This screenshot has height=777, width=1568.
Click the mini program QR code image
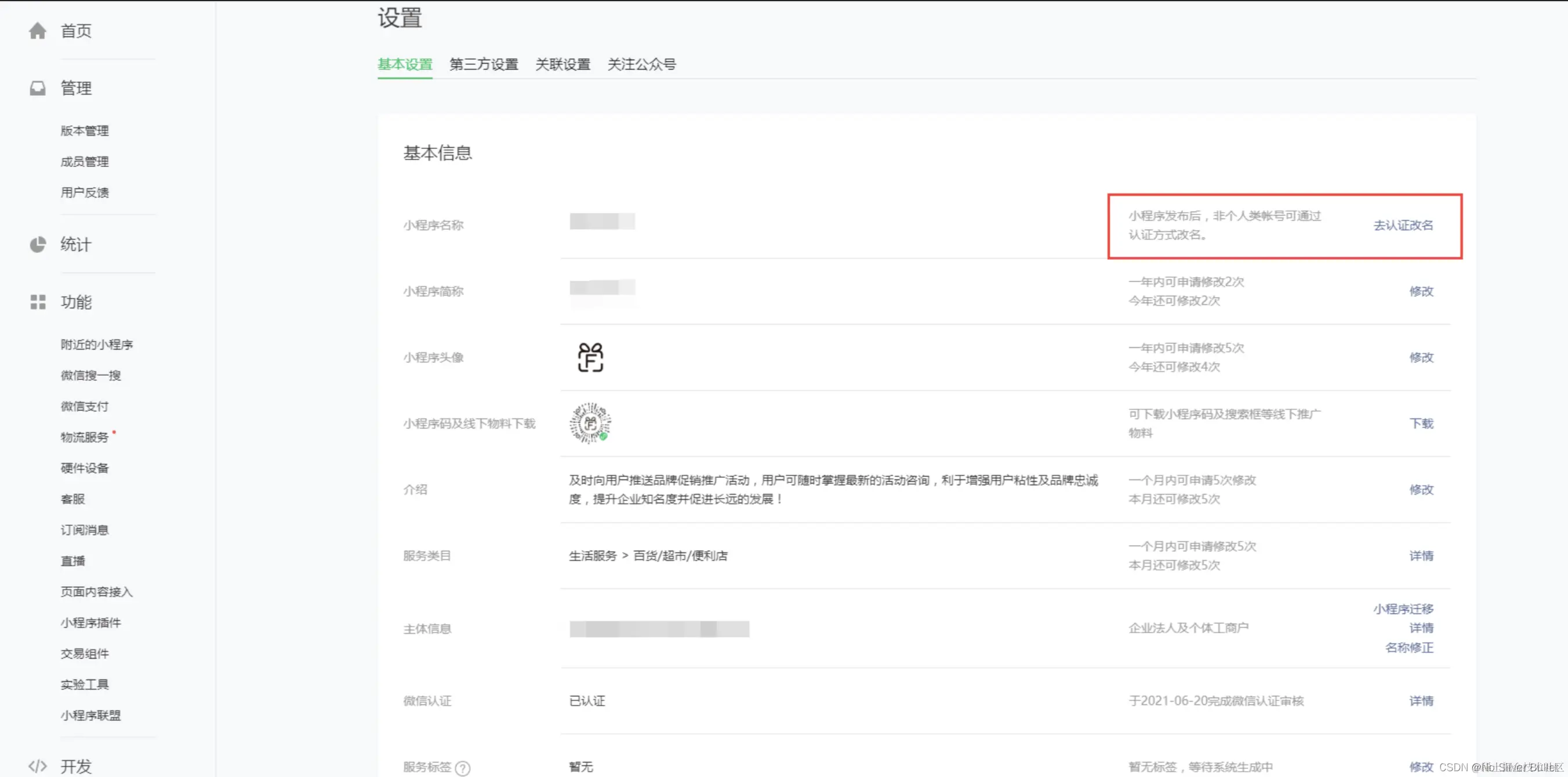coord(589,423)
